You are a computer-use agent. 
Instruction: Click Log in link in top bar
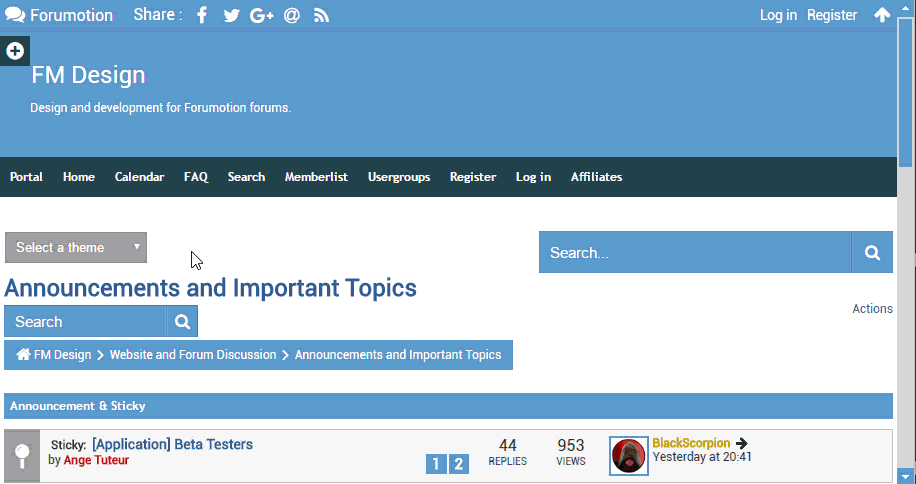778,15
